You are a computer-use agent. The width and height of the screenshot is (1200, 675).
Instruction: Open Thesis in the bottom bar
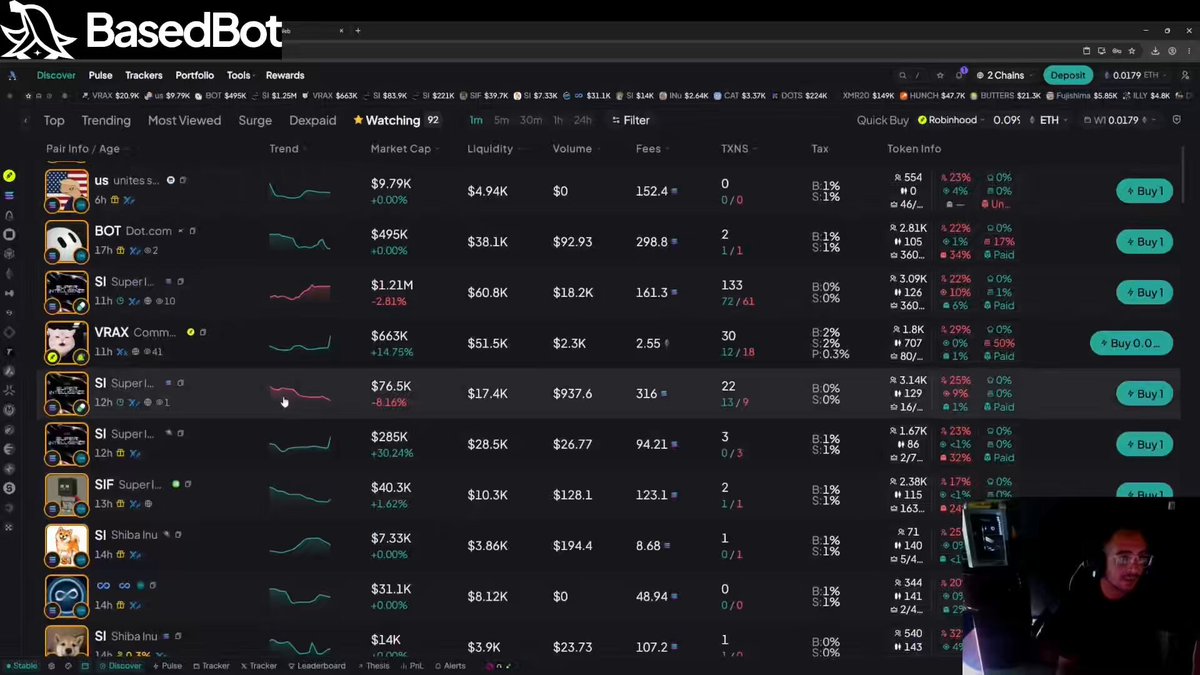(374, 666)
